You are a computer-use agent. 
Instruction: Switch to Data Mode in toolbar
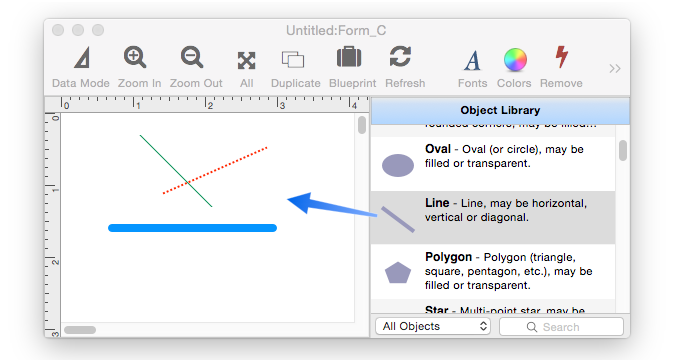point(82,58)
